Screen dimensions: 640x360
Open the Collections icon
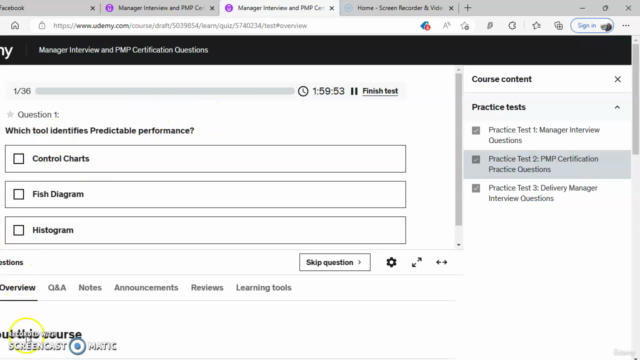558,25
